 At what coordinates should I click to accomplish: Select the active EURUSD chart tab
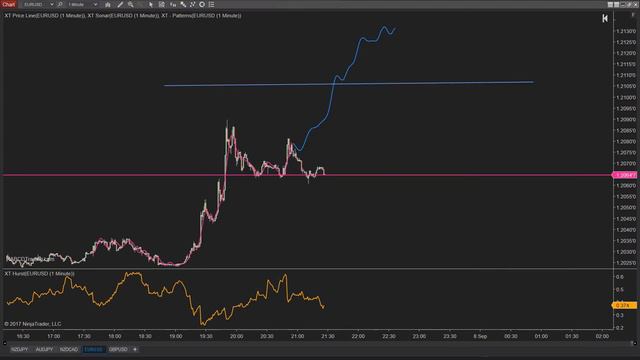[x=93, y=349]
